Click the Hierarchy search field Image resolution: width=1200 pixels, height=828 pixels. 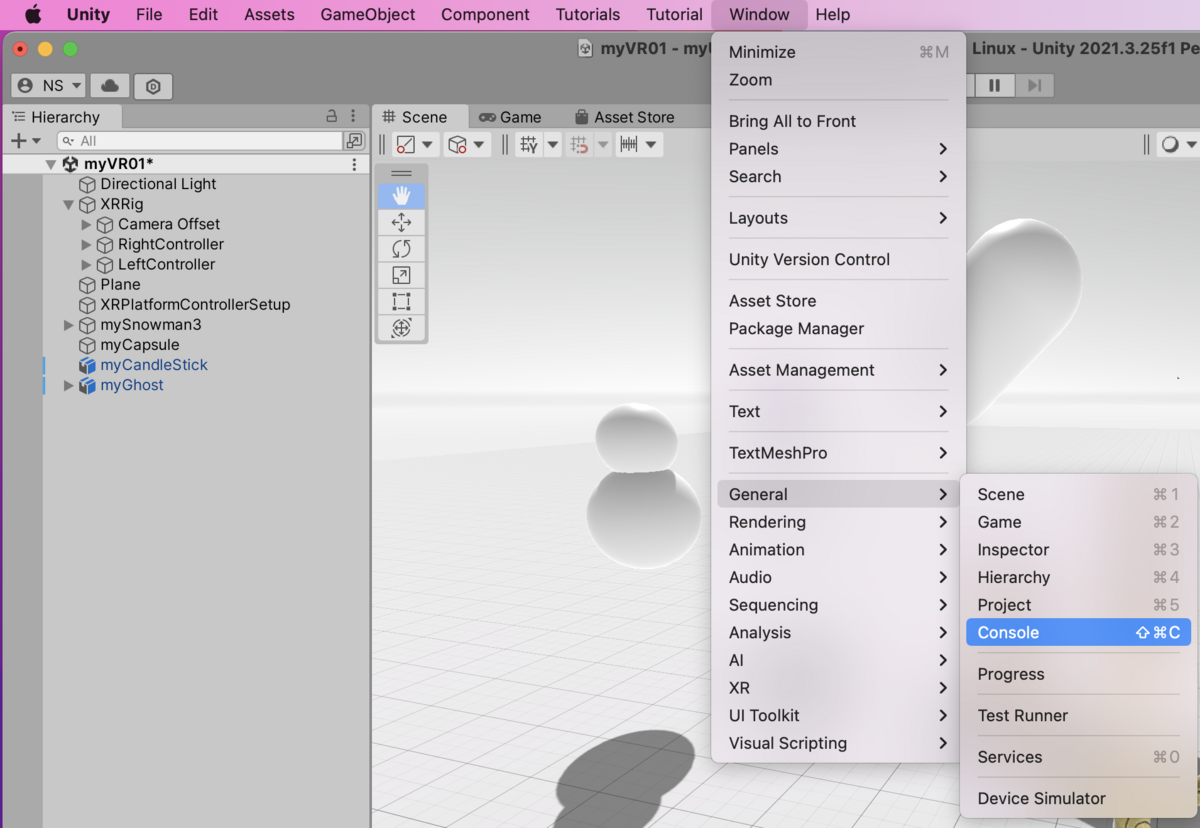(x=200, y=141)
